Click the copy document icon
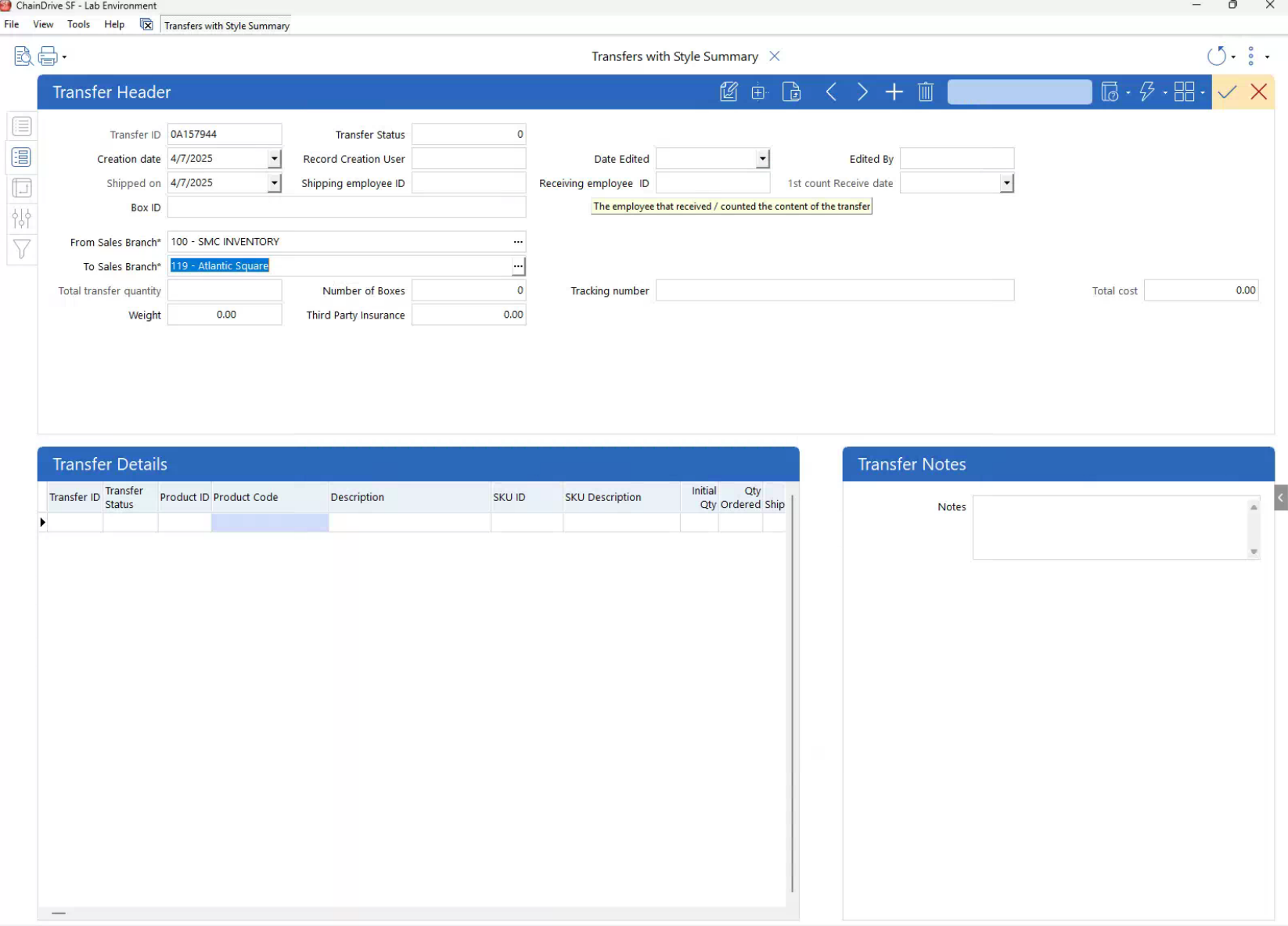 point(792,92)
